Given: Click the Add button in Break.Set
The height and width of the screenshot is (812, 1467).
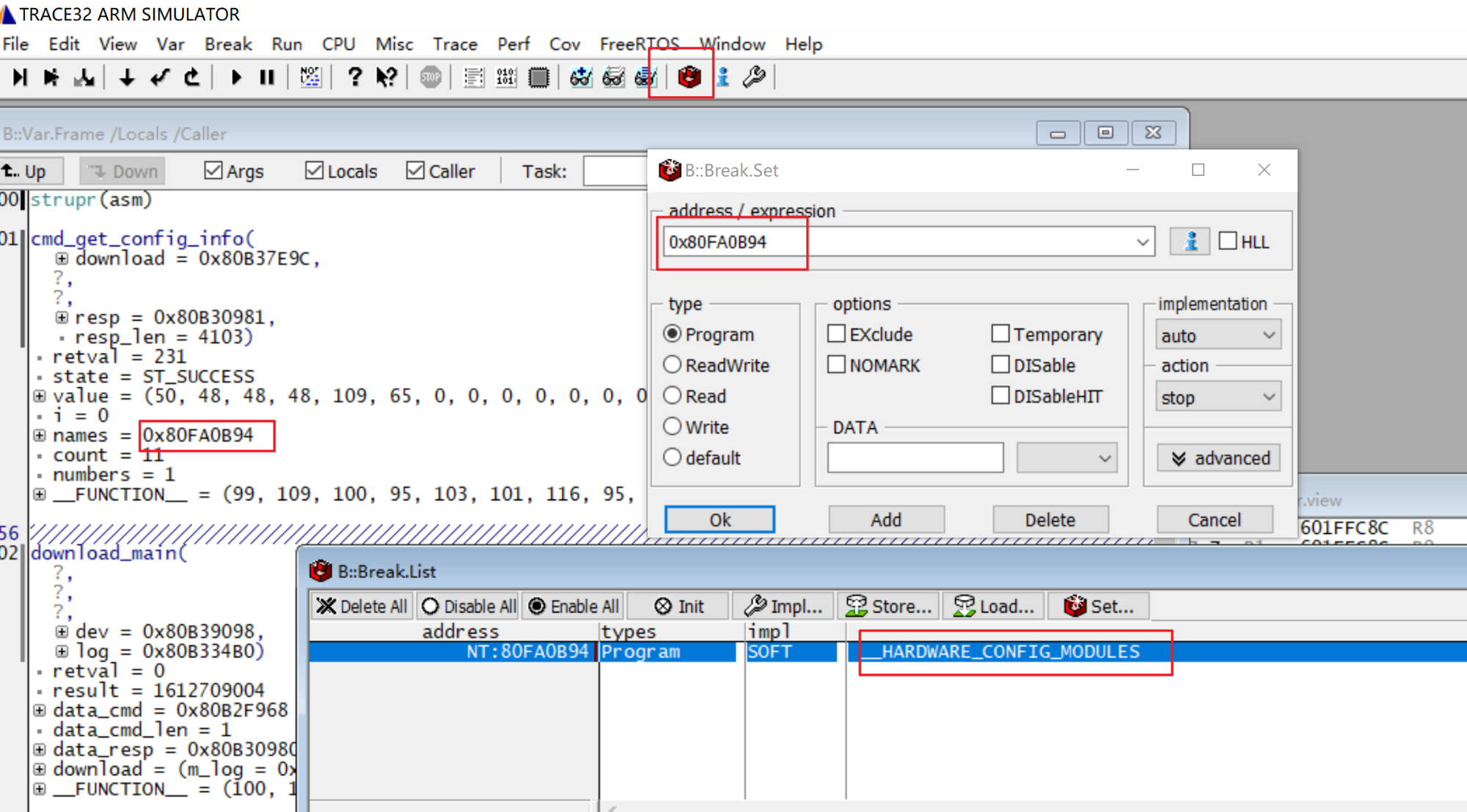Looking at the screenshot, I should [886, 519].
